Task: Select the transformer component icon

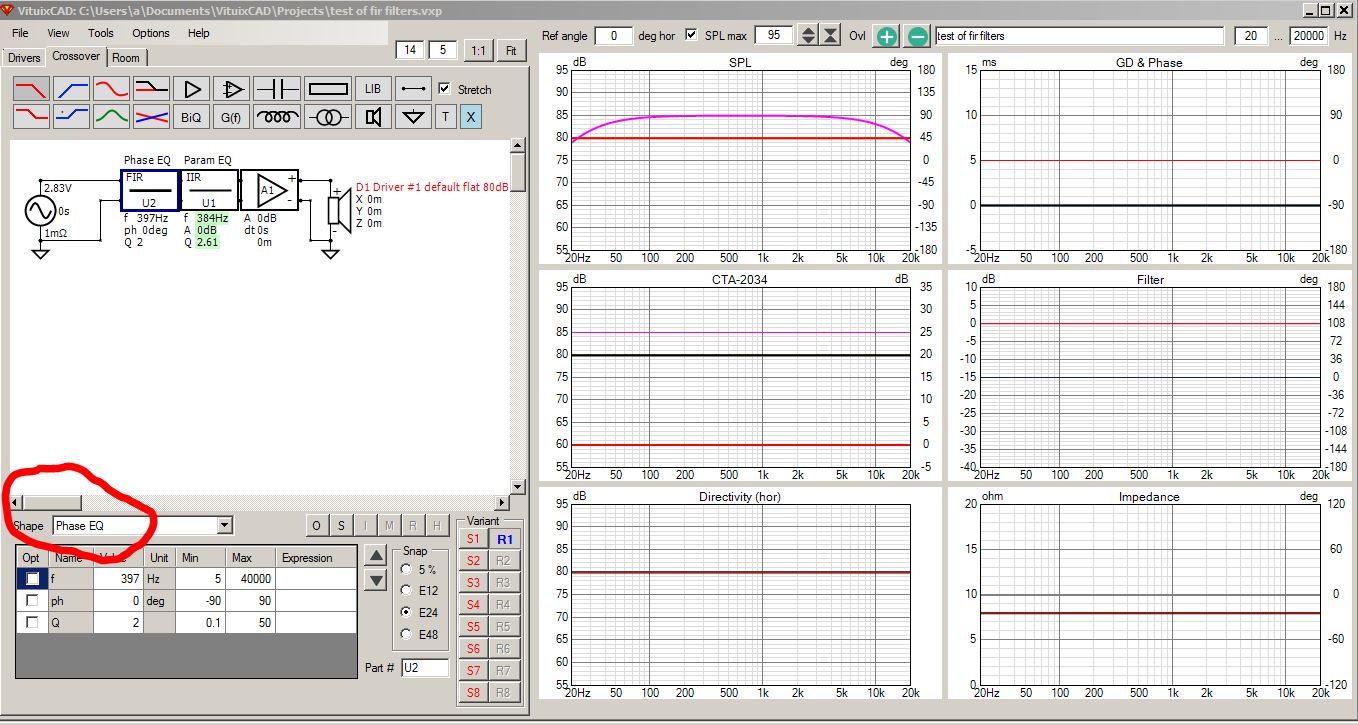Action: [328, 117]
